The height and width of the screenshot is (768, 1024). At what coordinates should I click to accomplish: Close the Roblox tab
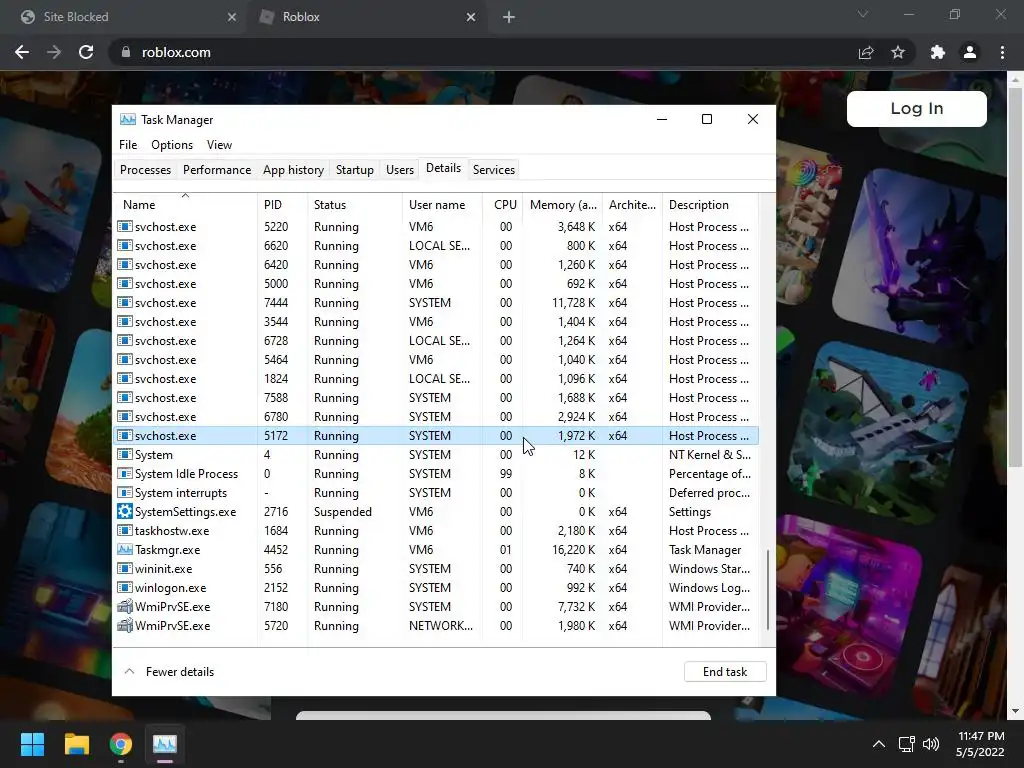point(471,17)
